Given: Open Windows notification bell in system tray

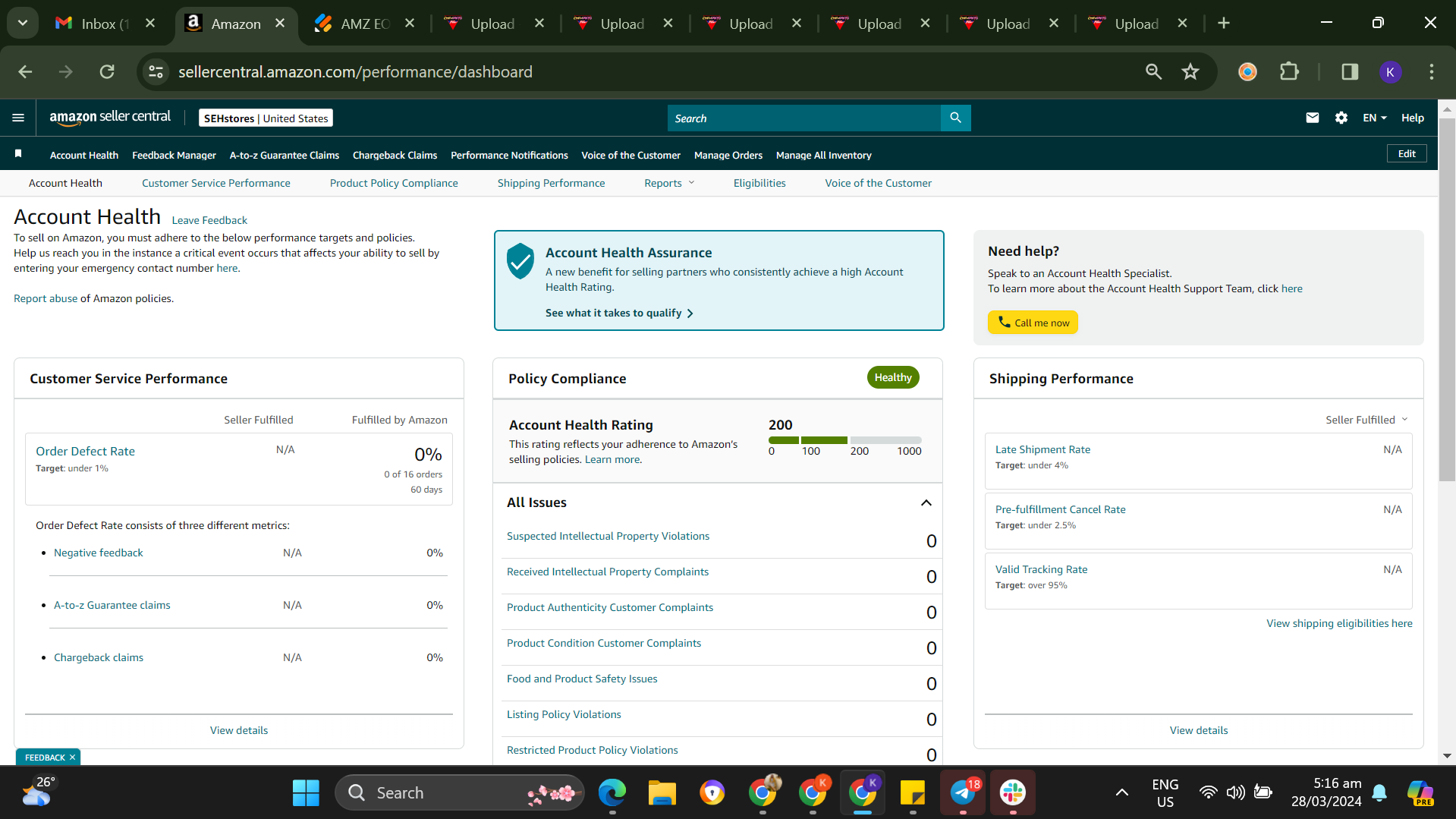Looking at the screenshot, I should (1379, 793).
